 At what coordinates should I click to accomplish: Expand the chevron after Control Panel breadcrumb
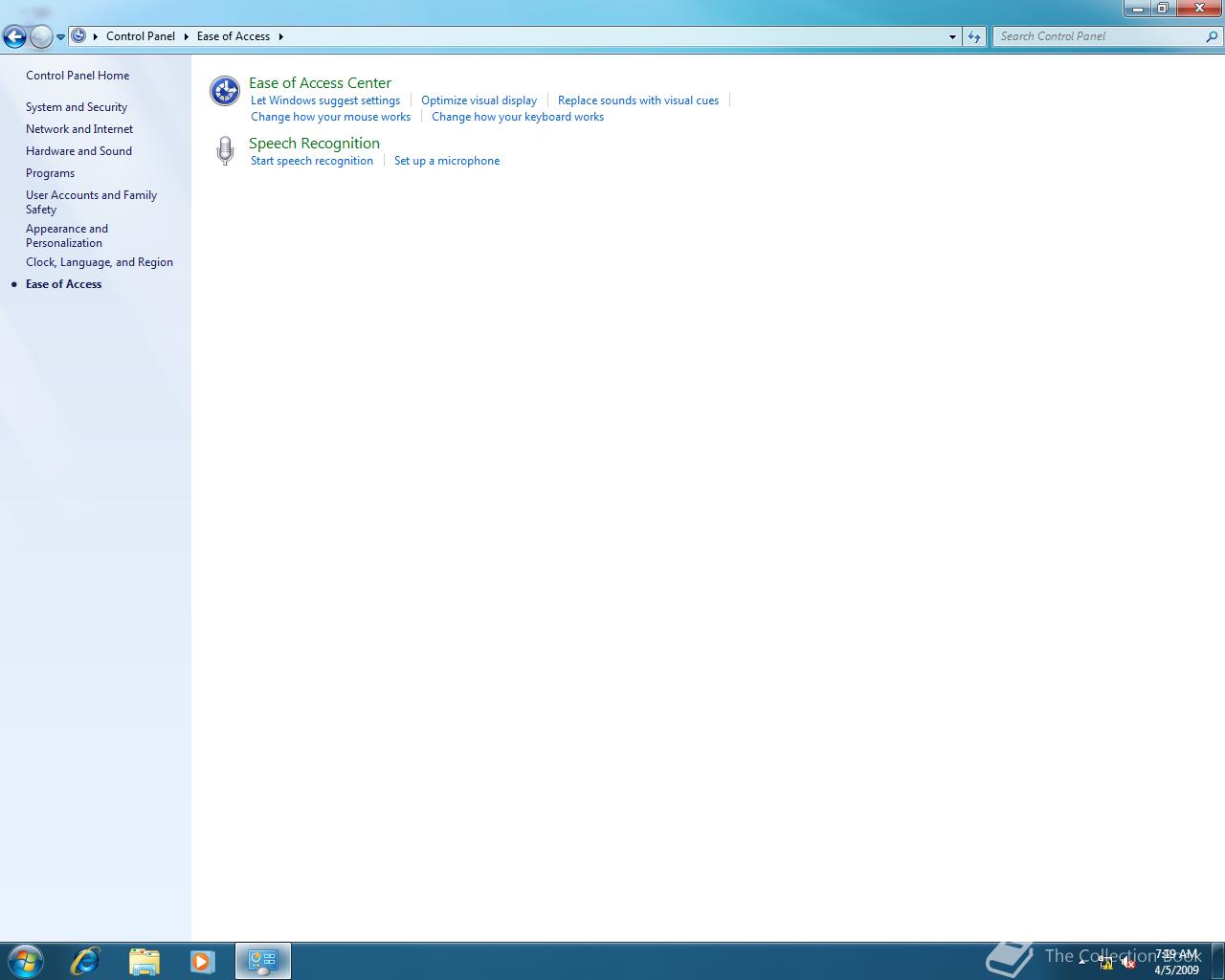[186, 36]
